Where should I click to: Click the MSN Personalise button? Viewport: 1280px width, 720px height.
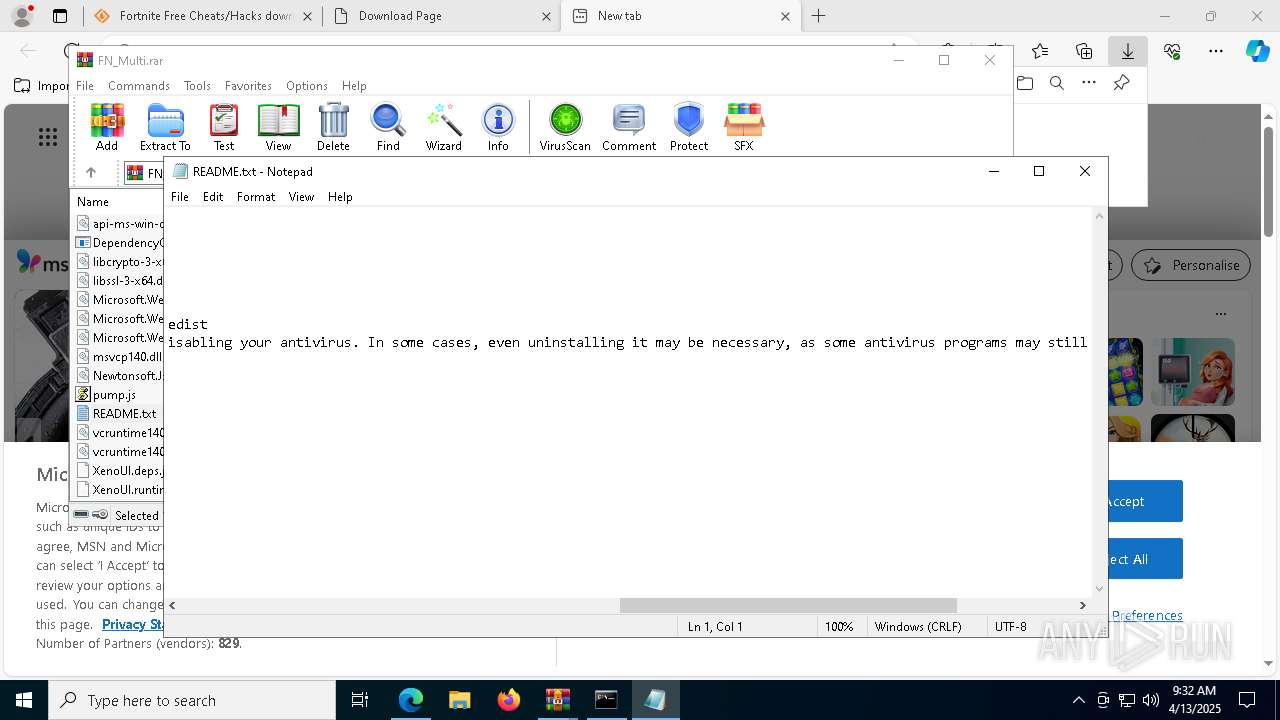pos(1191,265)
